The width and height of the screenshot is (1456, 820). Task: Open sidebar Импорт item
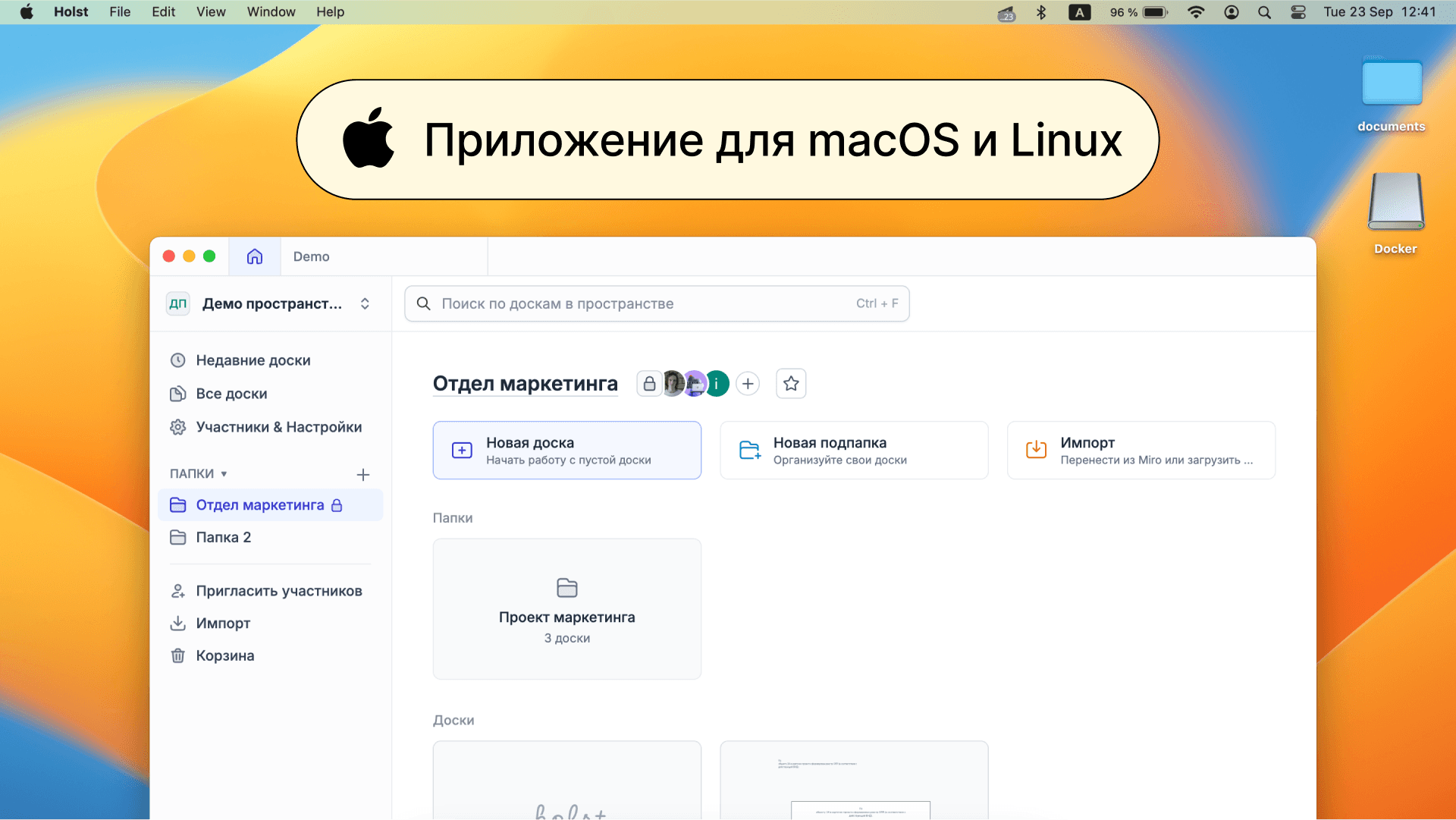coord(223,624)
